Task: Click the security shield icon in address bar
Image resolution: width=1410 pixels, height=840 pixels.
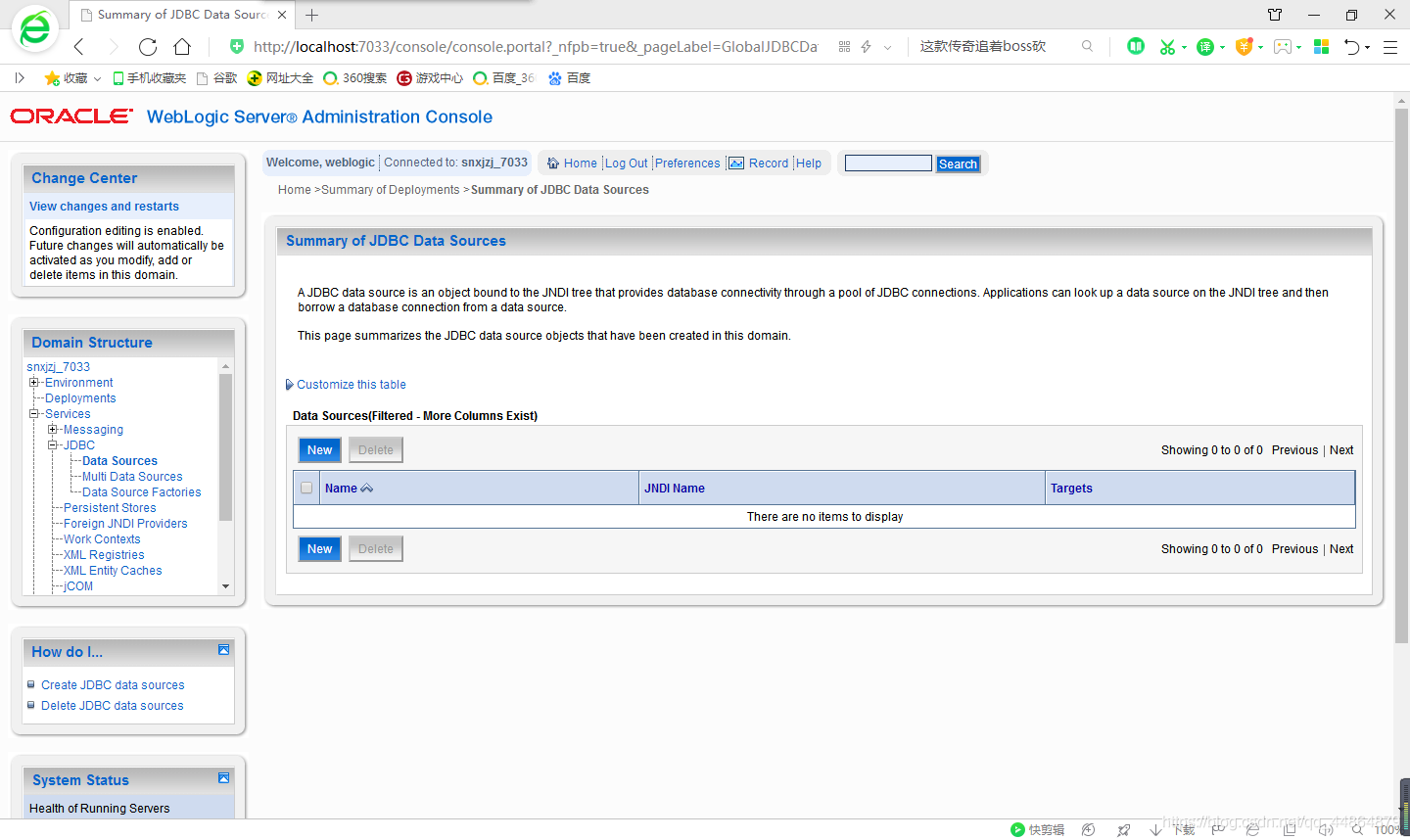Action: pos(236,46)
